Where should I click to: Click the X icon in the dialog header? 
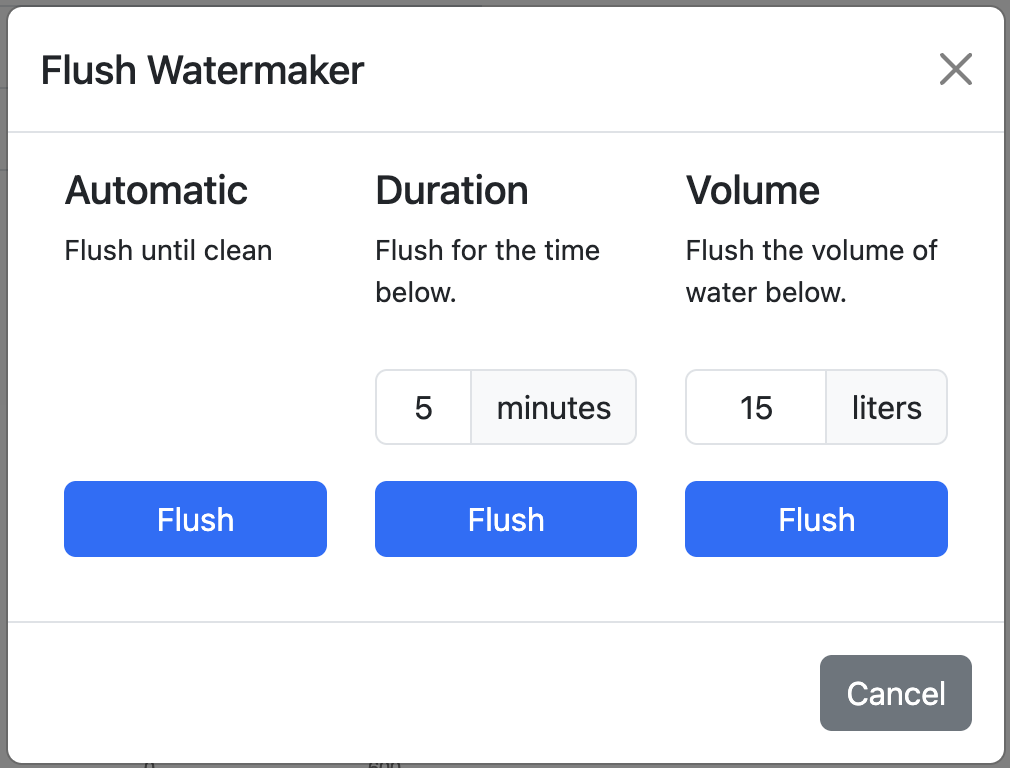pos(955,69)
